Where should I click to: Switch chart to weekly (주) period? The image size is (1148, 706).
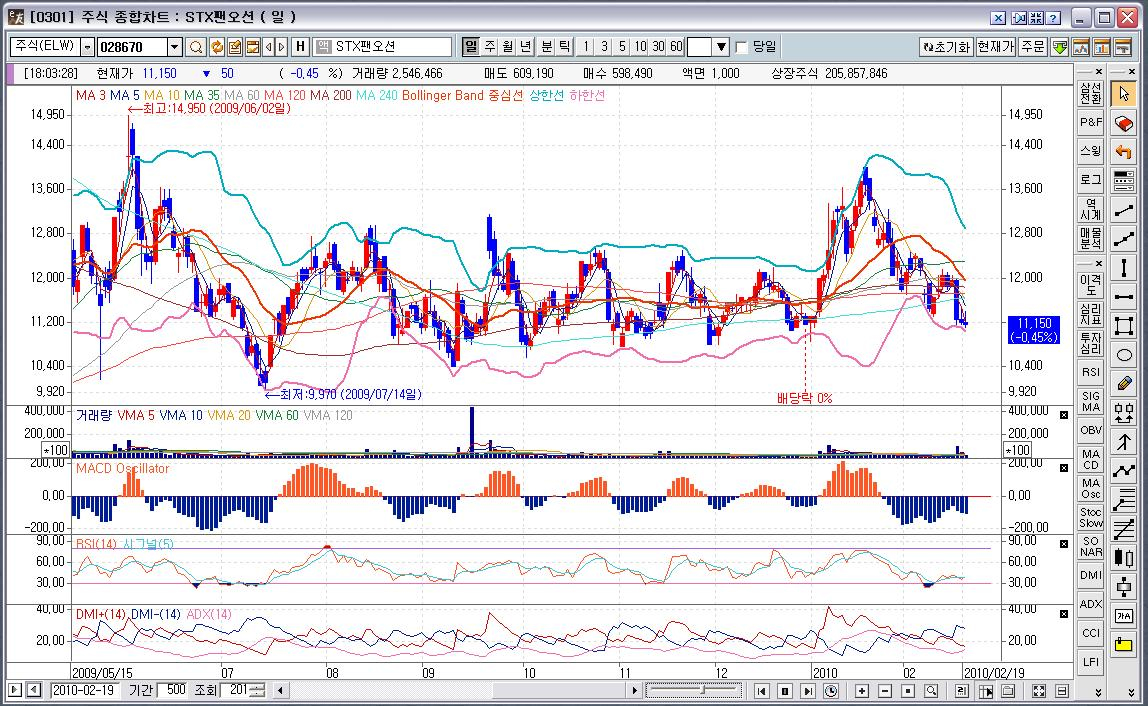click(490, 47)
